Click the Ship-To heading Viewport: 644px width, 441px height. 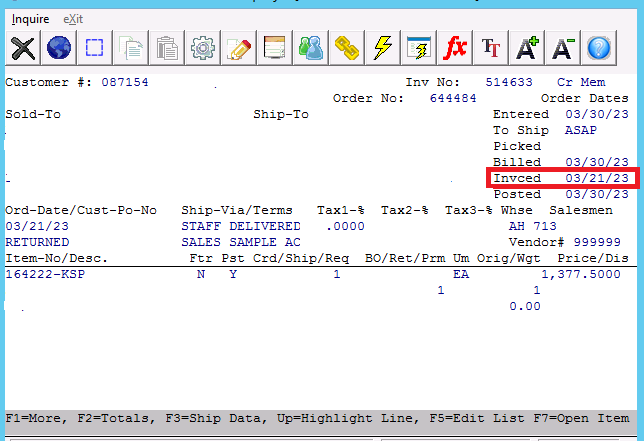click(281, 114)
